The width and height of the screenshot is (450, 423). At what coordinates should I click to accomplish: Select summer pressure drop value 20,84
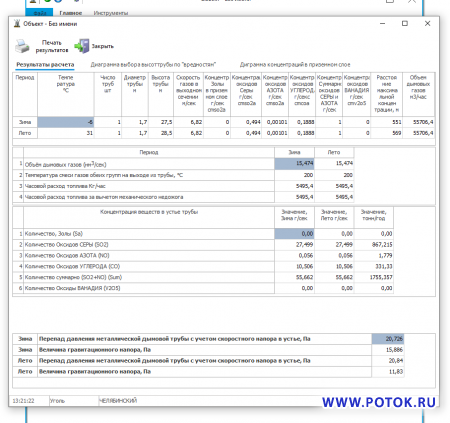click(388, 361)
